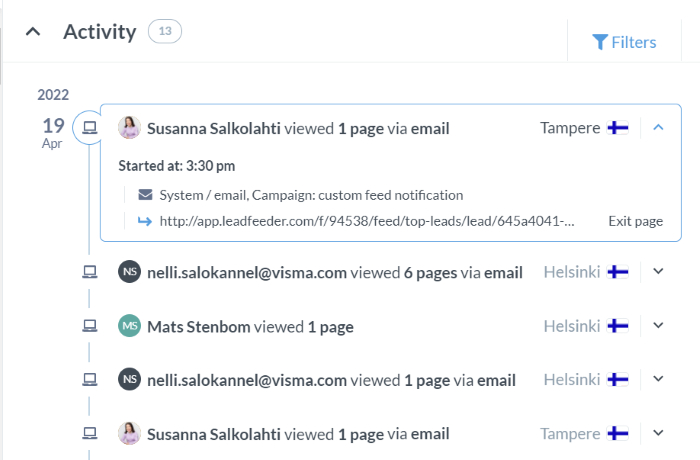
Task: Click Helsinki location on 6 pages row
Action: click(x=572, y=272)
